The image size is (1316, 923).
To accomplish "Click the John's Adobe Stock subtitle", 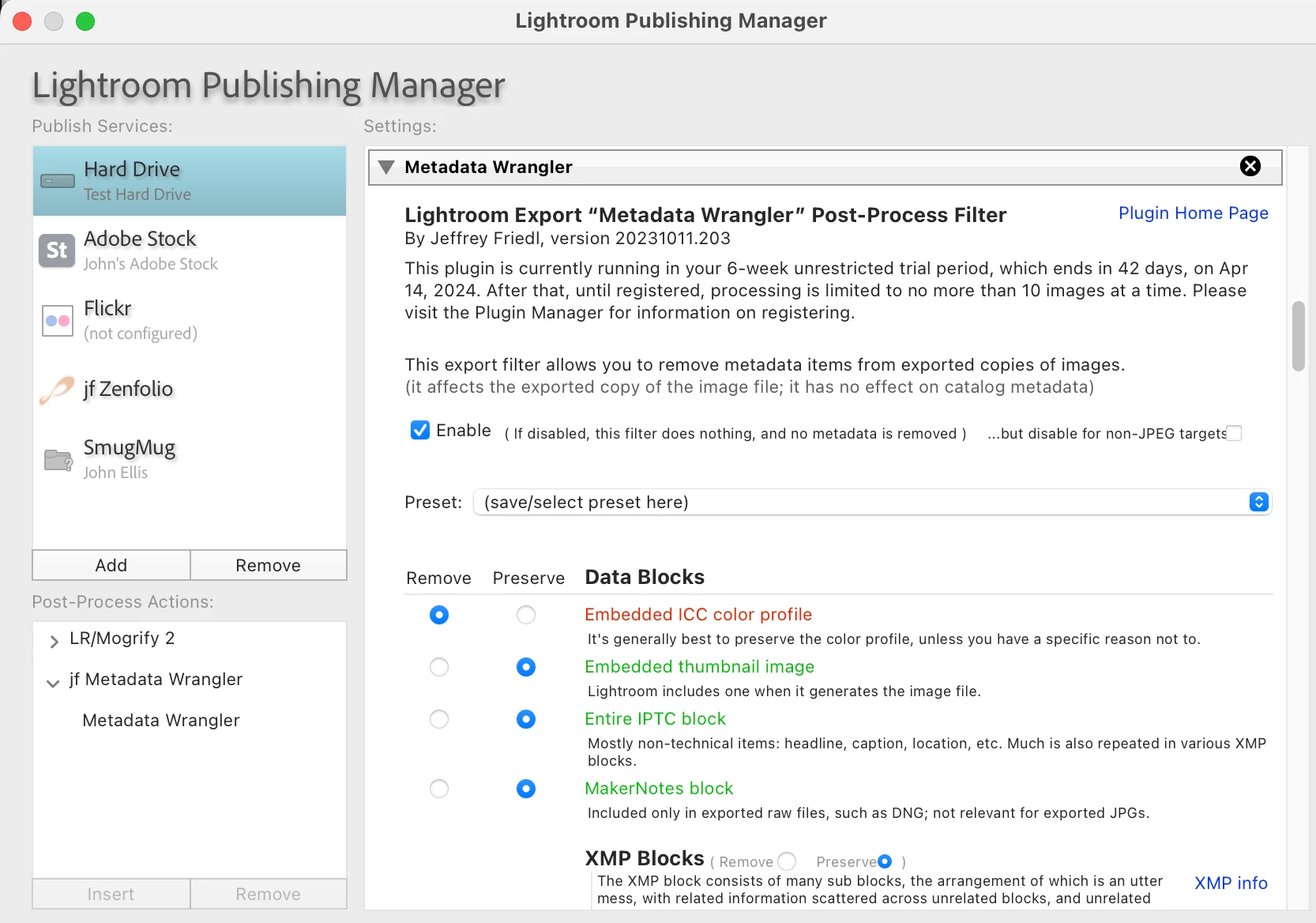I will (151, 264).
